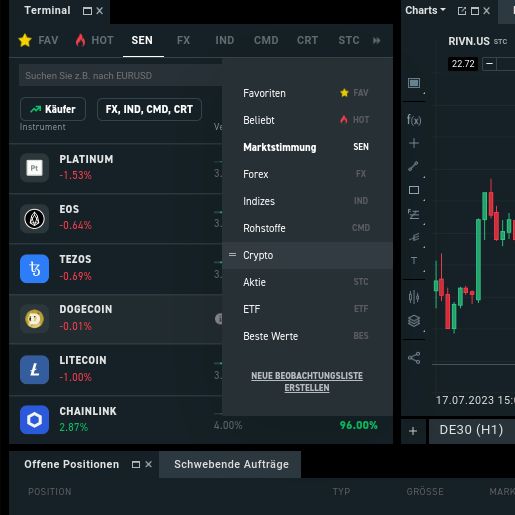Click the Platinum instrument icon
Image resolution: width=515 pixels, height=515 pixels.
pos(34,168)
